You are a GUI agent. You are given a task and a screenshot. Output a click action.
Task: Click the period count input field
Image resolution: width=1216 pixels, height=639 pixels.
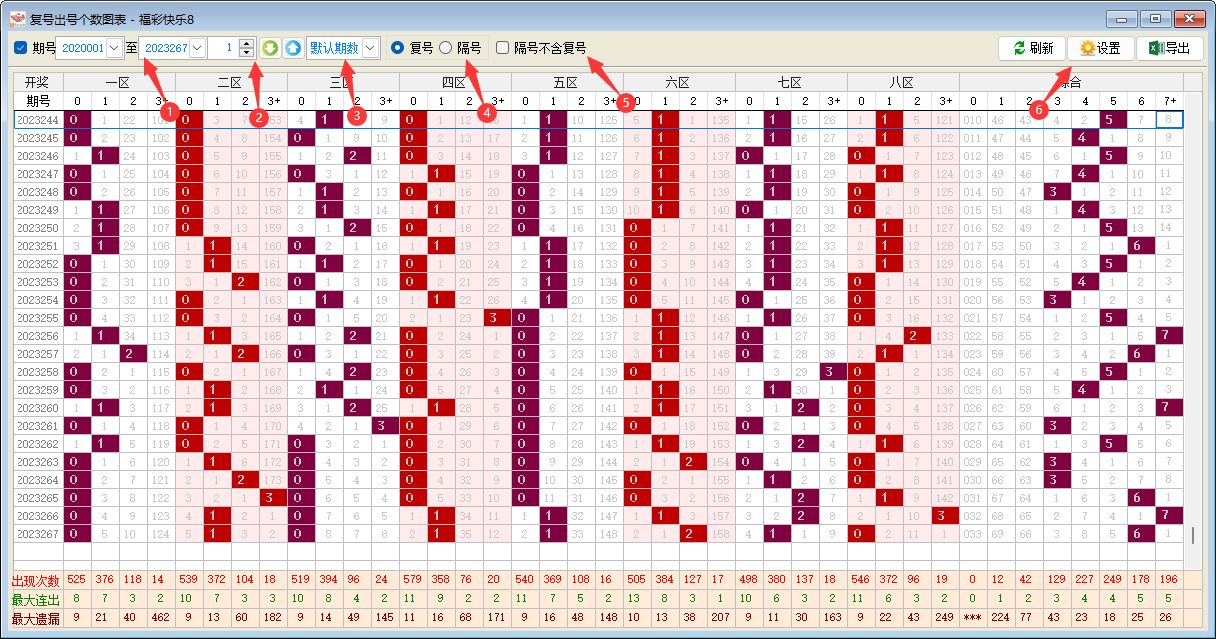pos(222,48)
